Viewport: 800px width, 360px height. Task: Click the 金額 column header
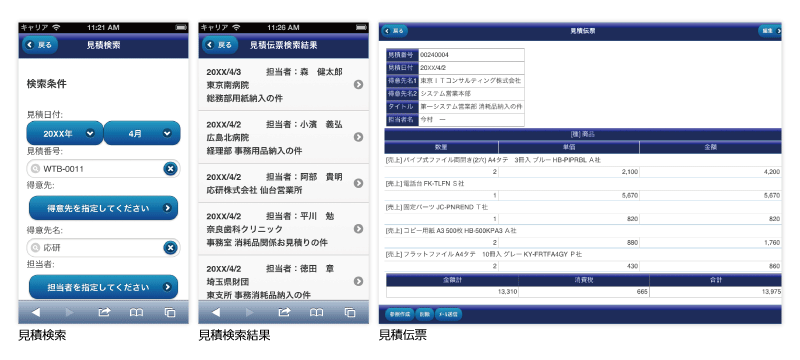[x=711, y=147]
